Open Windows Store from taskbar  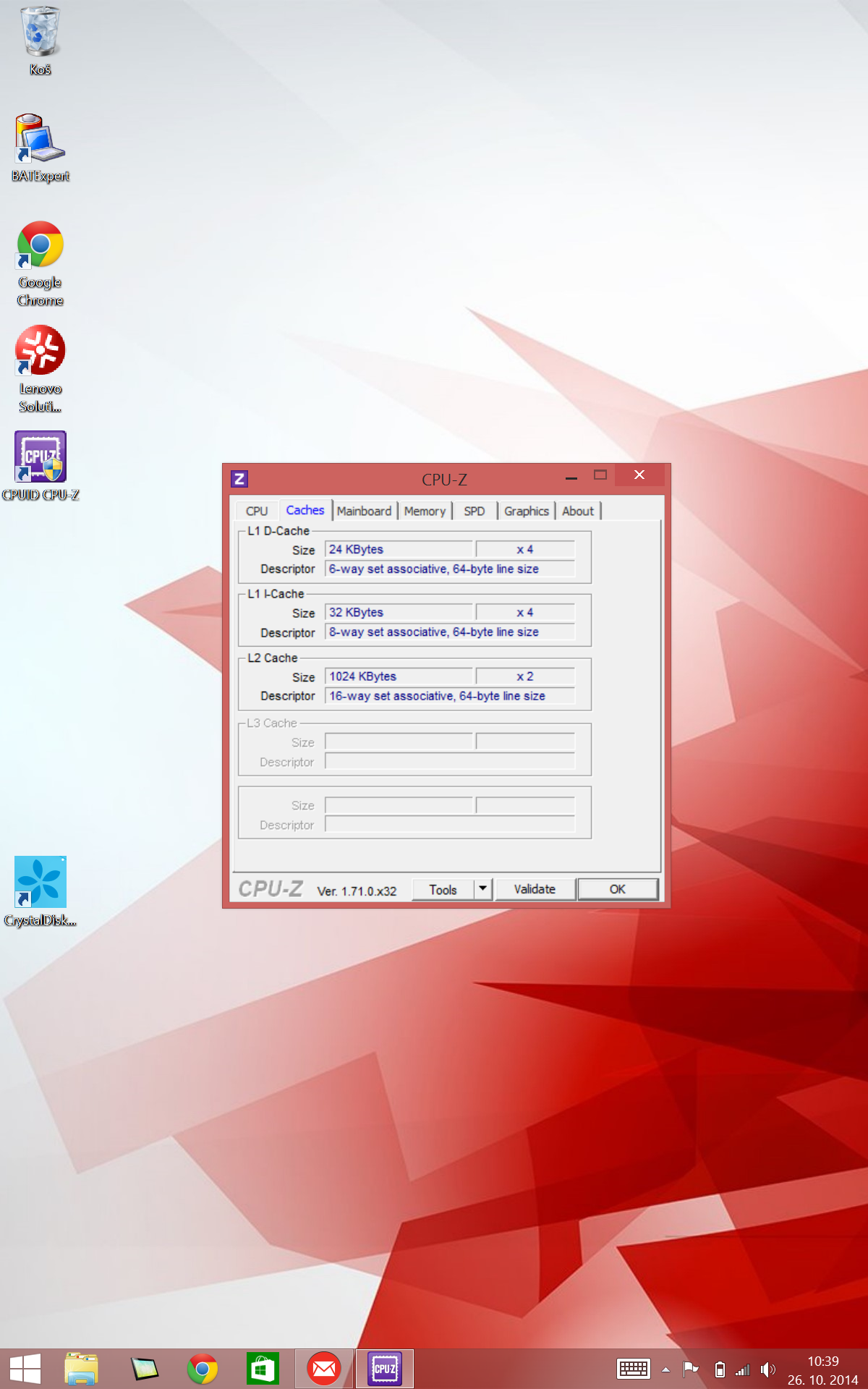coord(262,1369)
